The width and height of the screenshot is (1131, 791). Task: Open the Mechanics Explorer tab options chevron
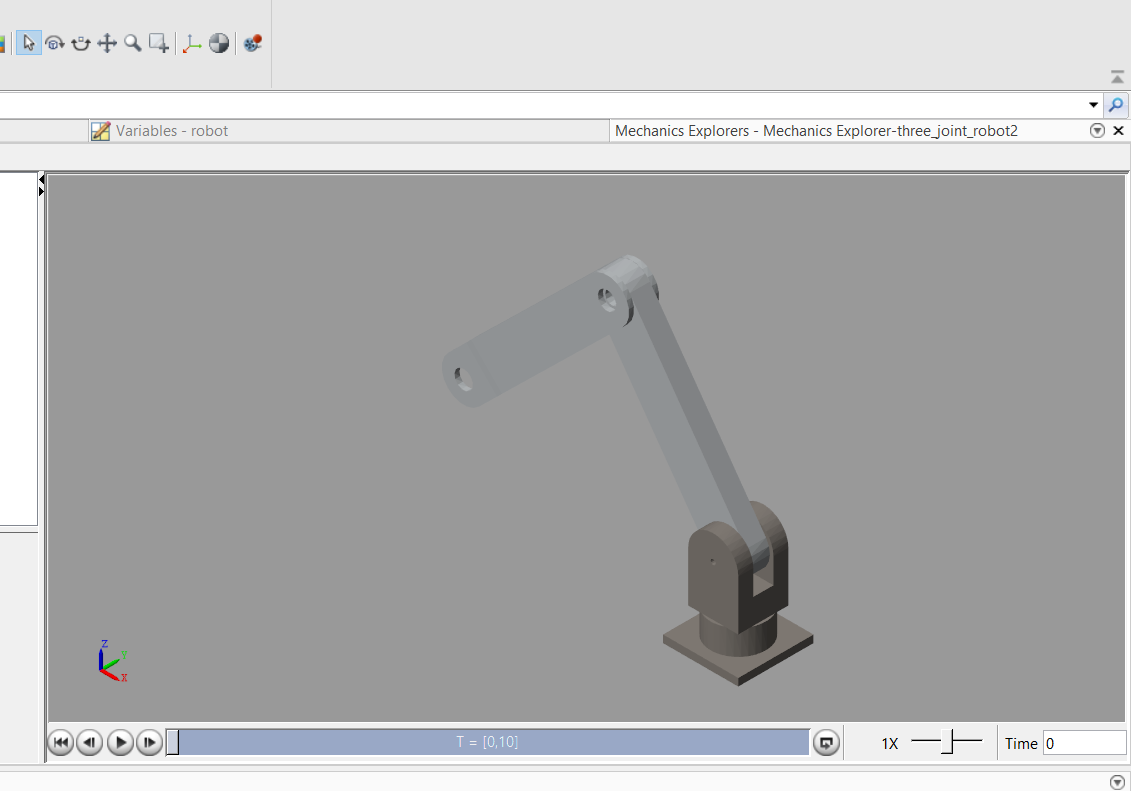(1097, 130)
